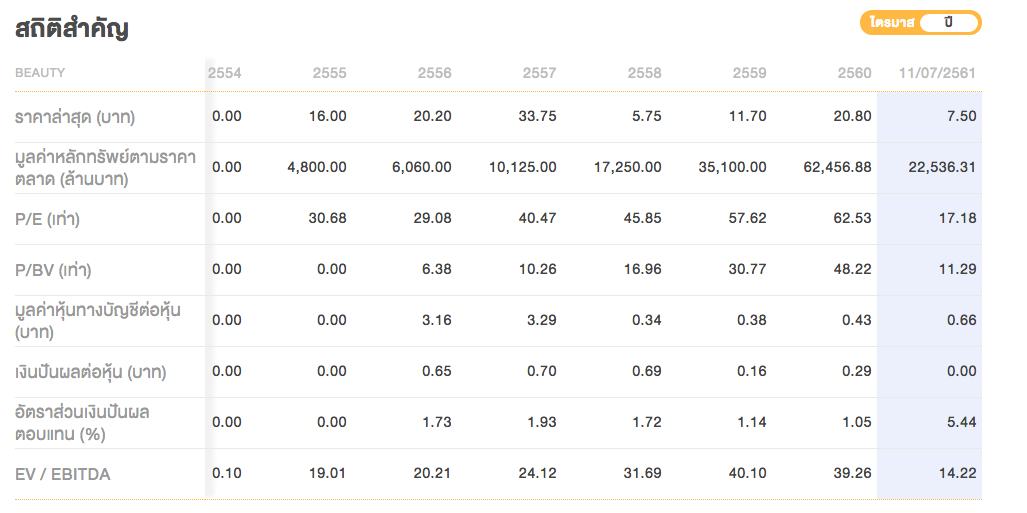1027x513 pixels.
Task: Select the 5.44 dividend yield cell
Action: (x=960, y=422)
